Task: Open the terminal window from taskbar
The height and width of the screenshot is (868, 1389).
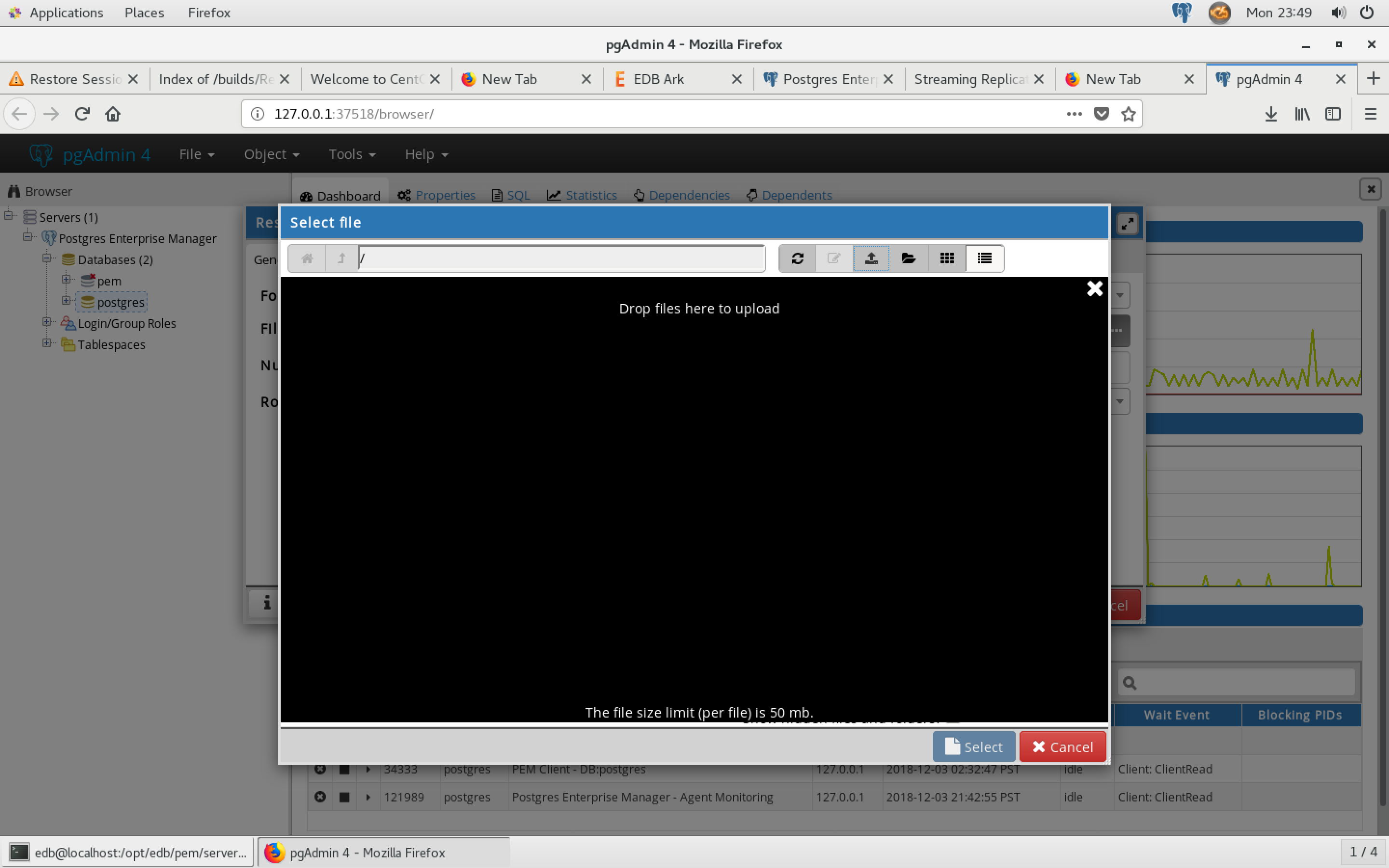Action: tap(127, 853)
